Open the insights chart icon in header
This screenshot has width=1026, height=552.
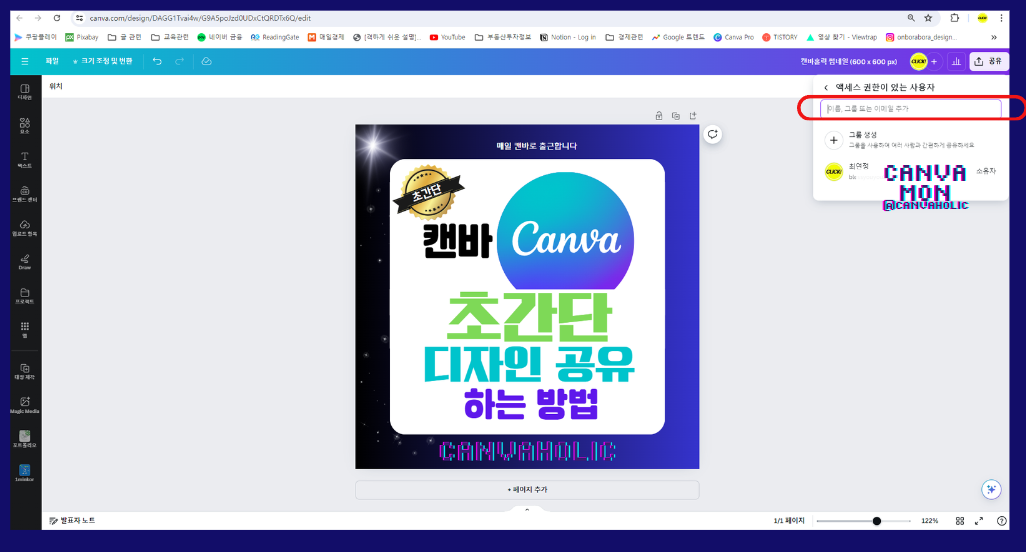coord(956,61)
